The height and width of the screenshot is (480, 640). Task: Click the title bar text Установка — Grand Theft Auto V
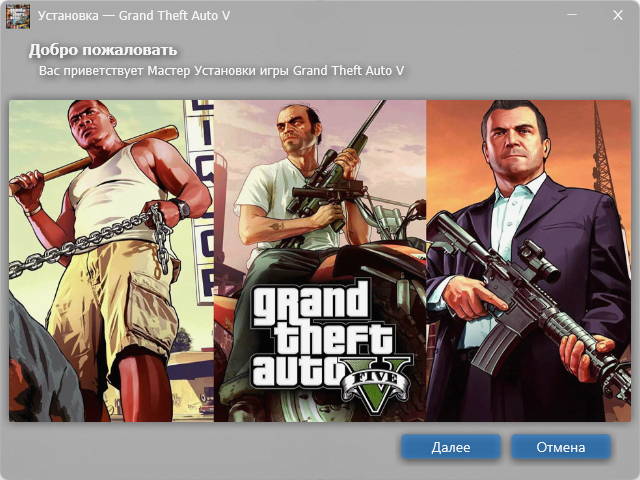(134, 16)
